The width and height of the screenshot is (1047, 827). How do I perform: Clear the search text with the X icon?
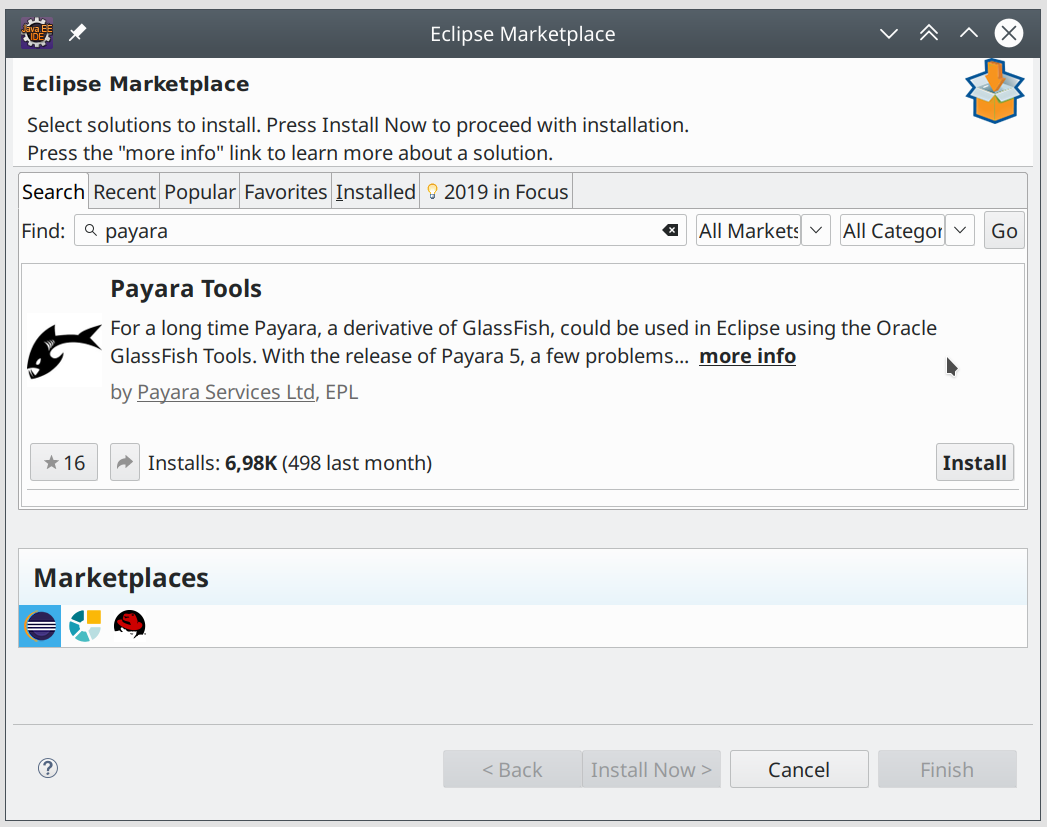tap(669, 230)
